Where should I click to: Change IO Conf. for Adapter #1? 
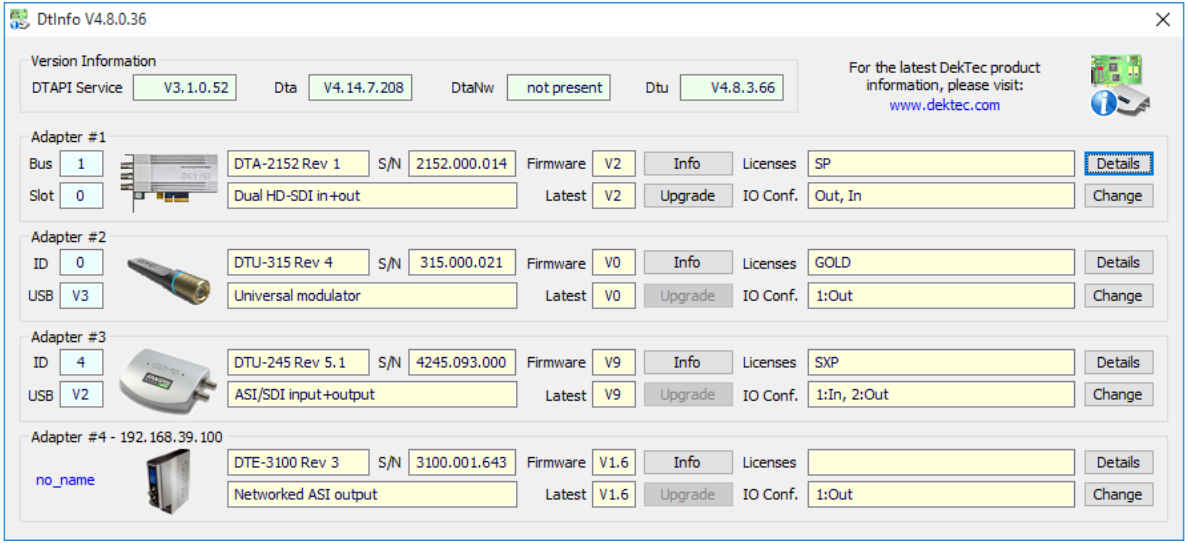tap(1118, 195)
